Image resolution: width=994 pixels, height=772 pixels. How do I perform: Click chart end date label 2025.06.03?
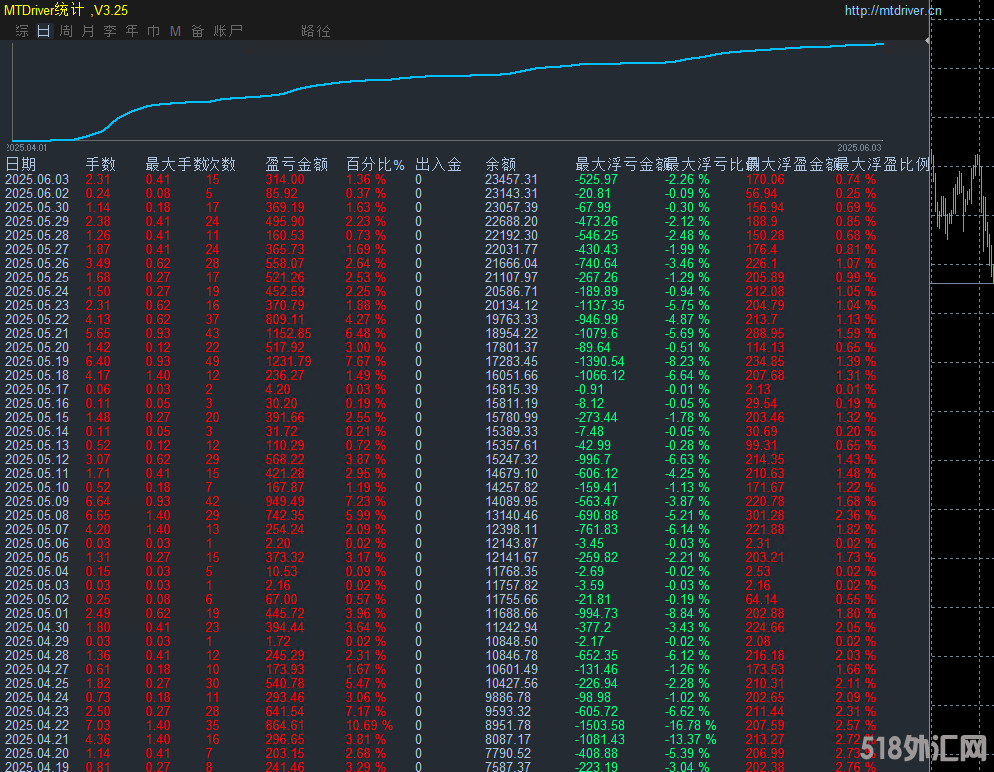tap(859, 148)
